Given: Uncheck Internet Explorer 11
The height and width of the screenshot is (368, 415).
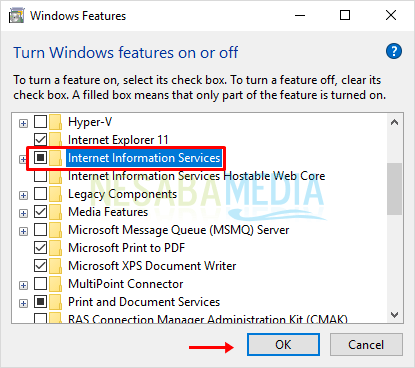Looking at the screenshot, I should [41, 139].
